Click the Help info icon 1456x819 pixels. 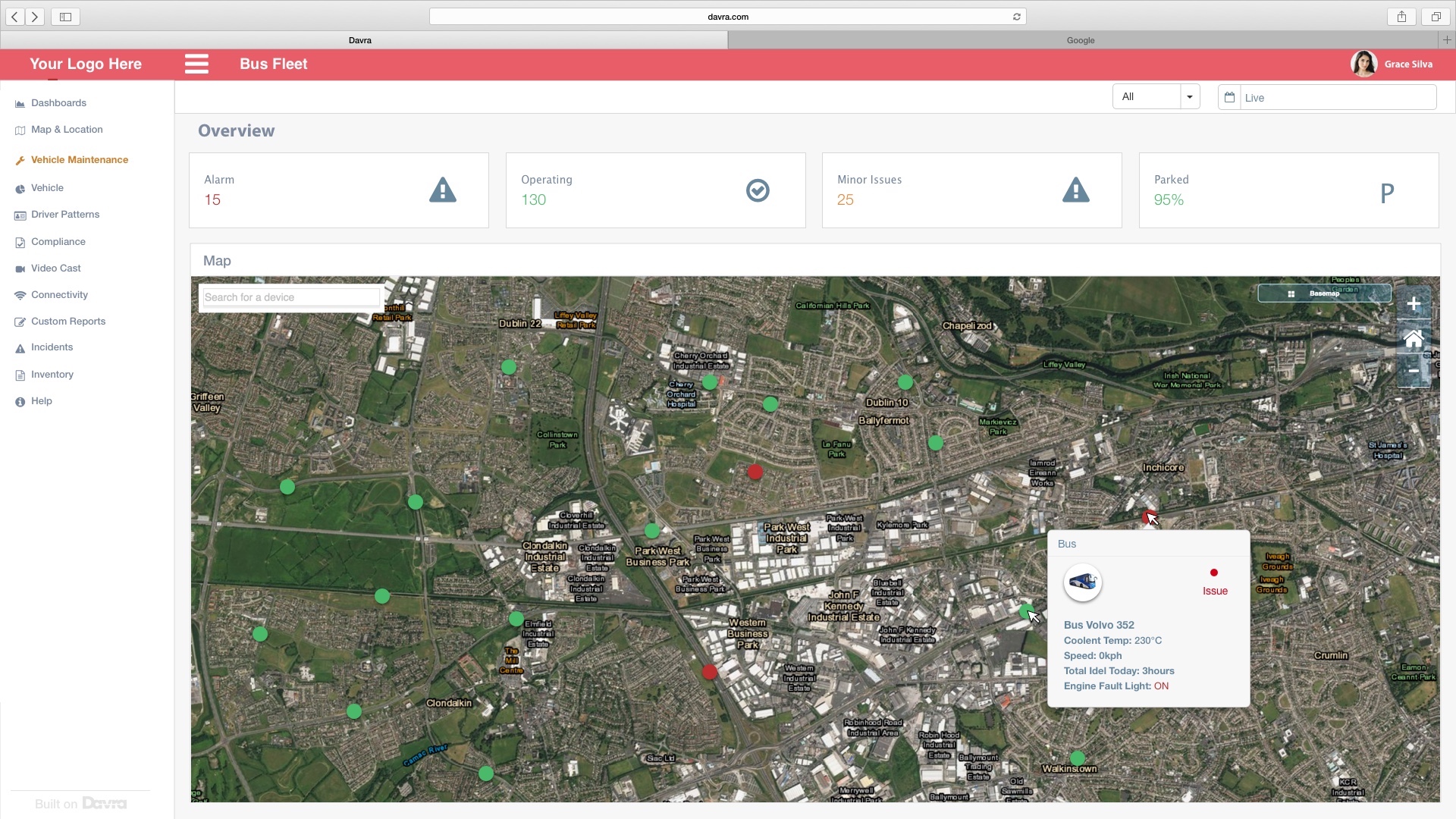point(20,402)
